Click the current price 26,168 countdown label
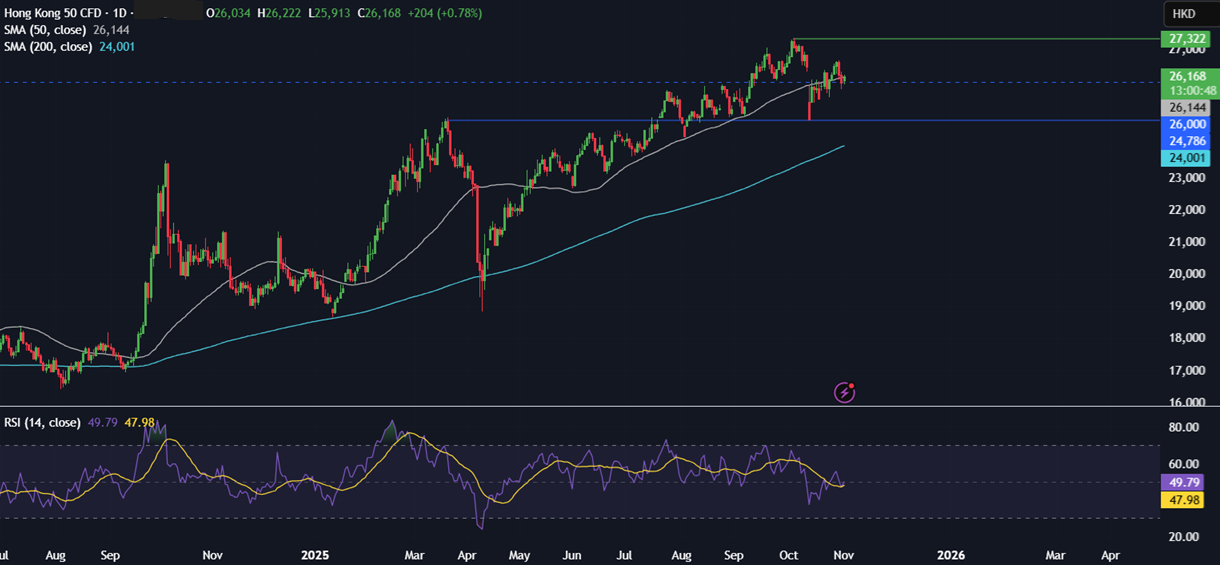The image size is (1220, 565). (x=1185, y=82)
